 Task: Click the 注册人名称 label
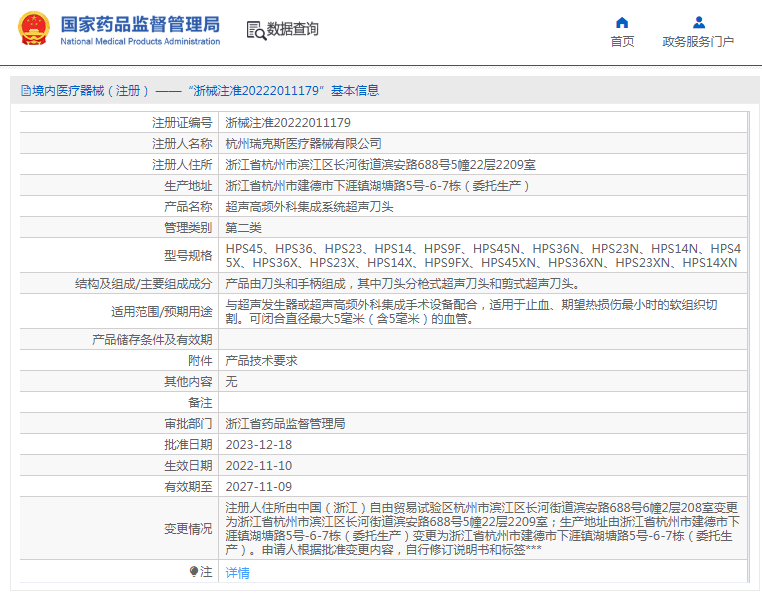(182, 143)
